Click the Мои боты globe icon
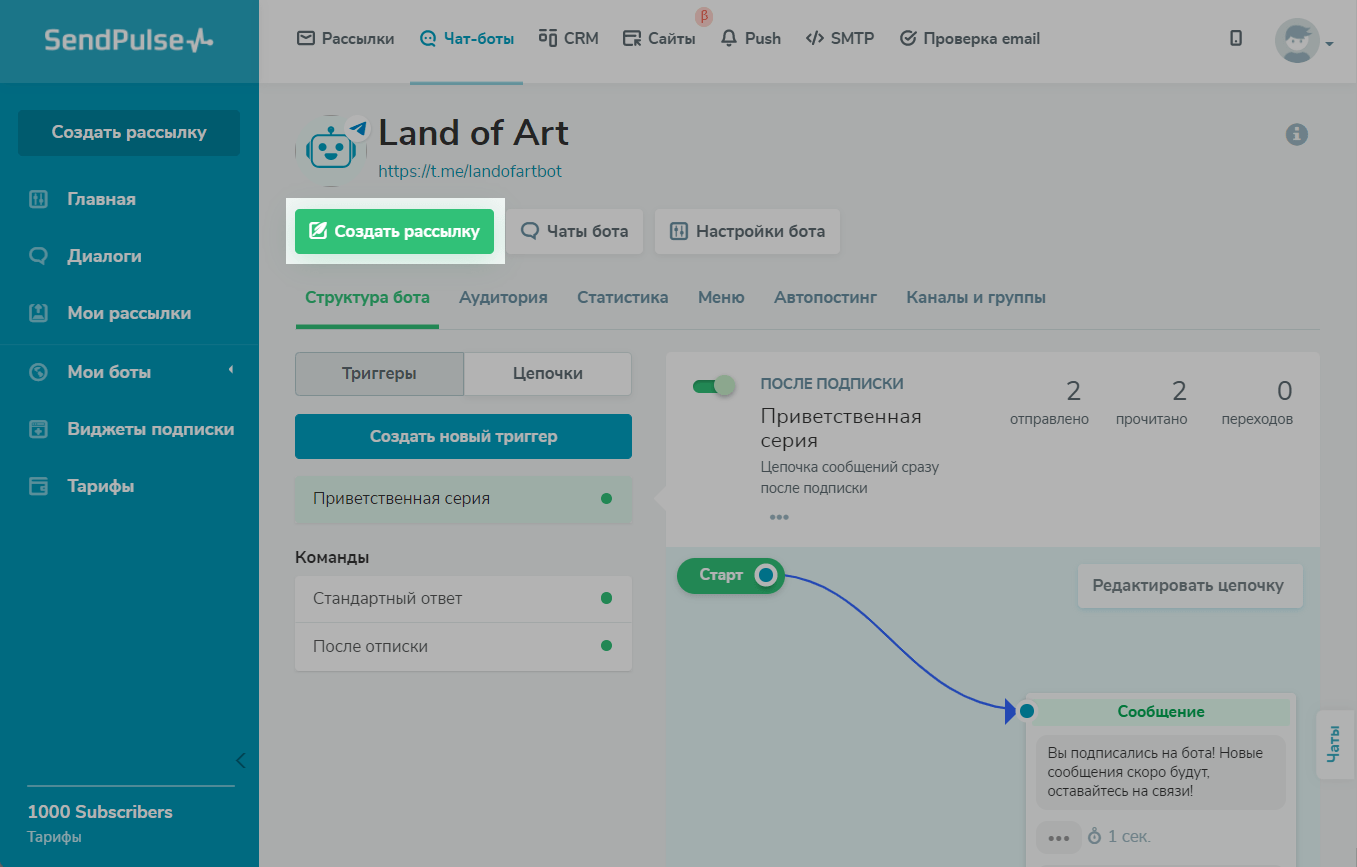The height and width of the screenshot is (867, 1357). [x=38, y=372]
